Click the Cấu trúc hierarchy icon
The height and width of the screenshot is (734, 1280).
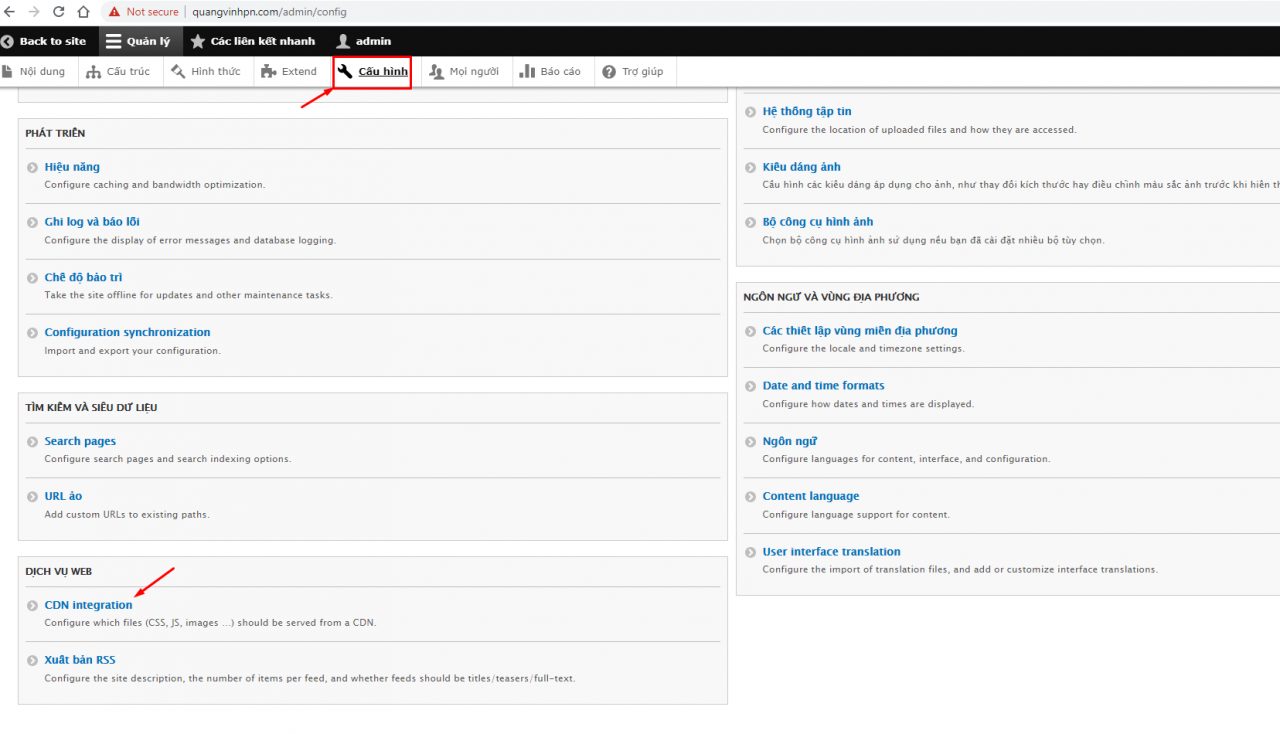pyautogui.click(x=94, y=72)
